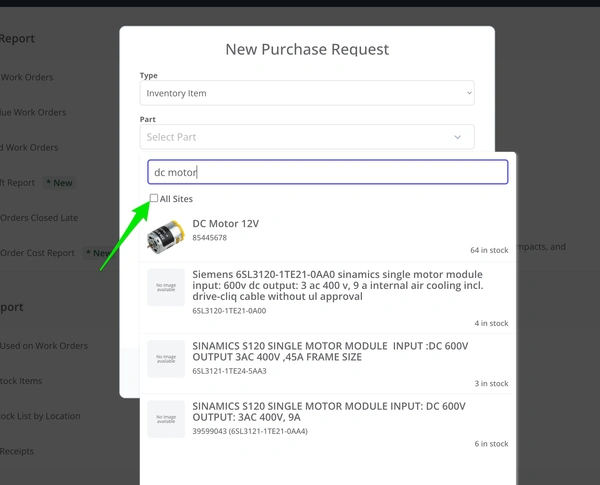
Task: Click the 64 in stock label
Action: point(489,250)
